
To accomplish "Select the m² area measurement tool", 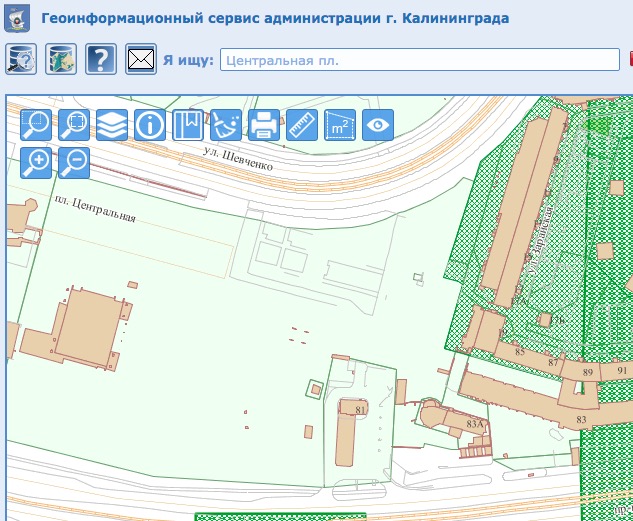I will click(340, 125).
